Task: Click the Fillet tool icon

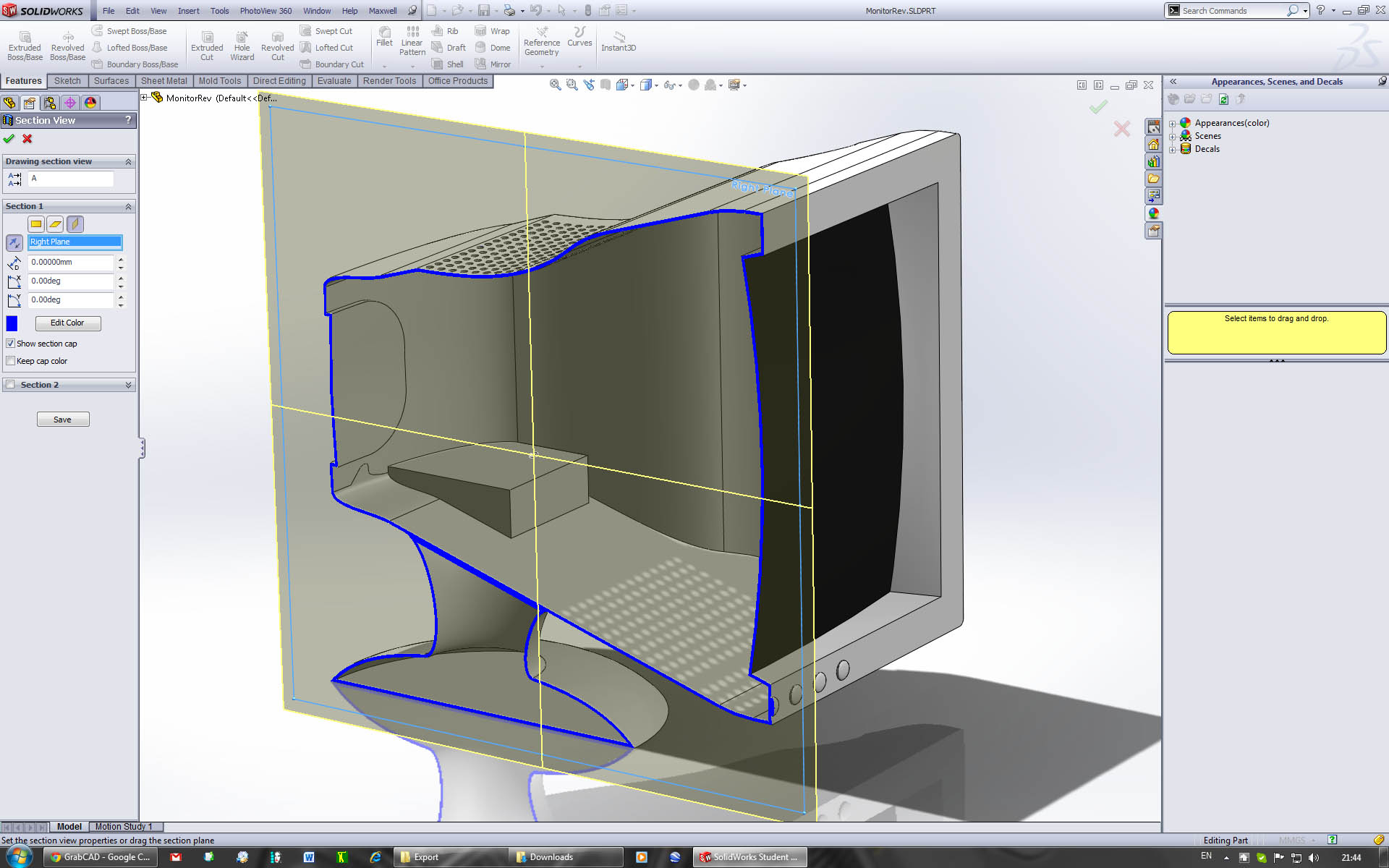Action: point(384,33)
